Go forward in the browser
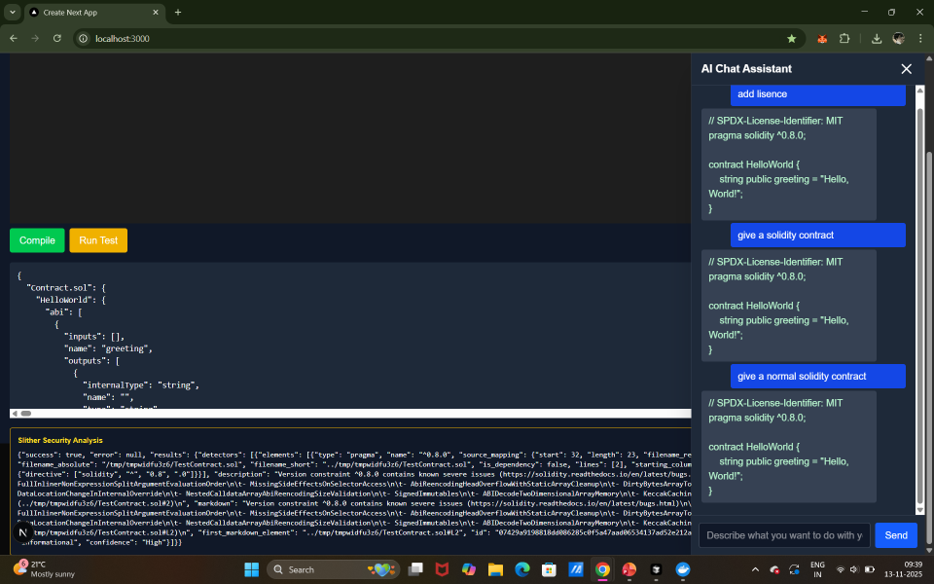Image resolution: width=934 pixels, height=584 pixels. [35, 38]
